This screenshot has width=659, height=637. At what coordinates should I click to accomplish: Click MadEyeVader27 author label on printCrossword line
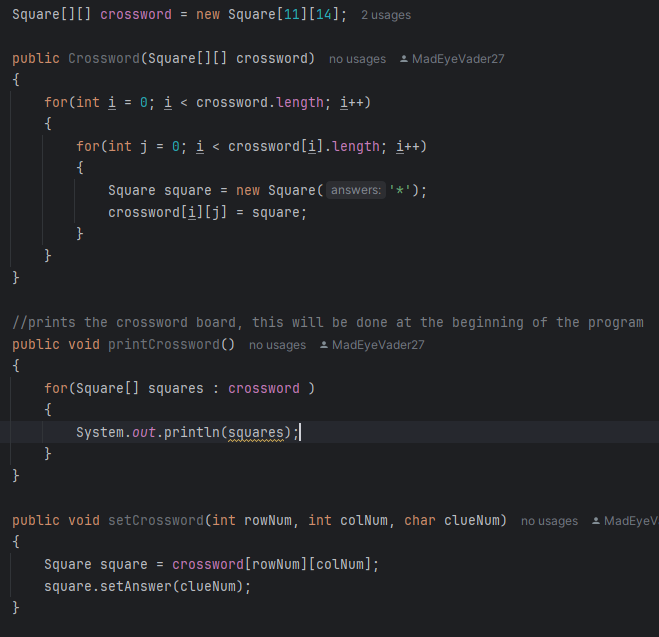[x=378, y=345]
